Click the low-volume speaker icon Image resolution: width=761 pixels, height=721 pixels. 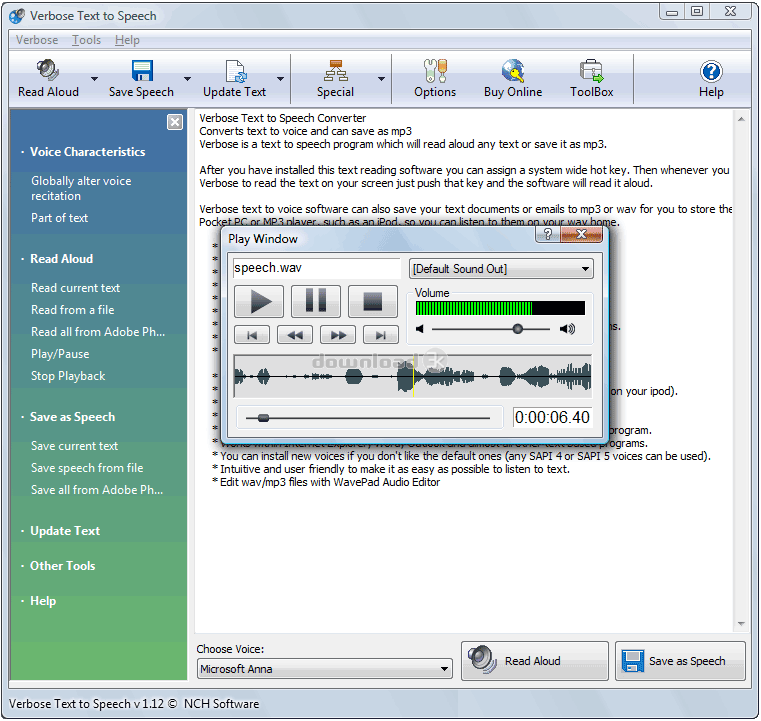click(x=420, y=329)
